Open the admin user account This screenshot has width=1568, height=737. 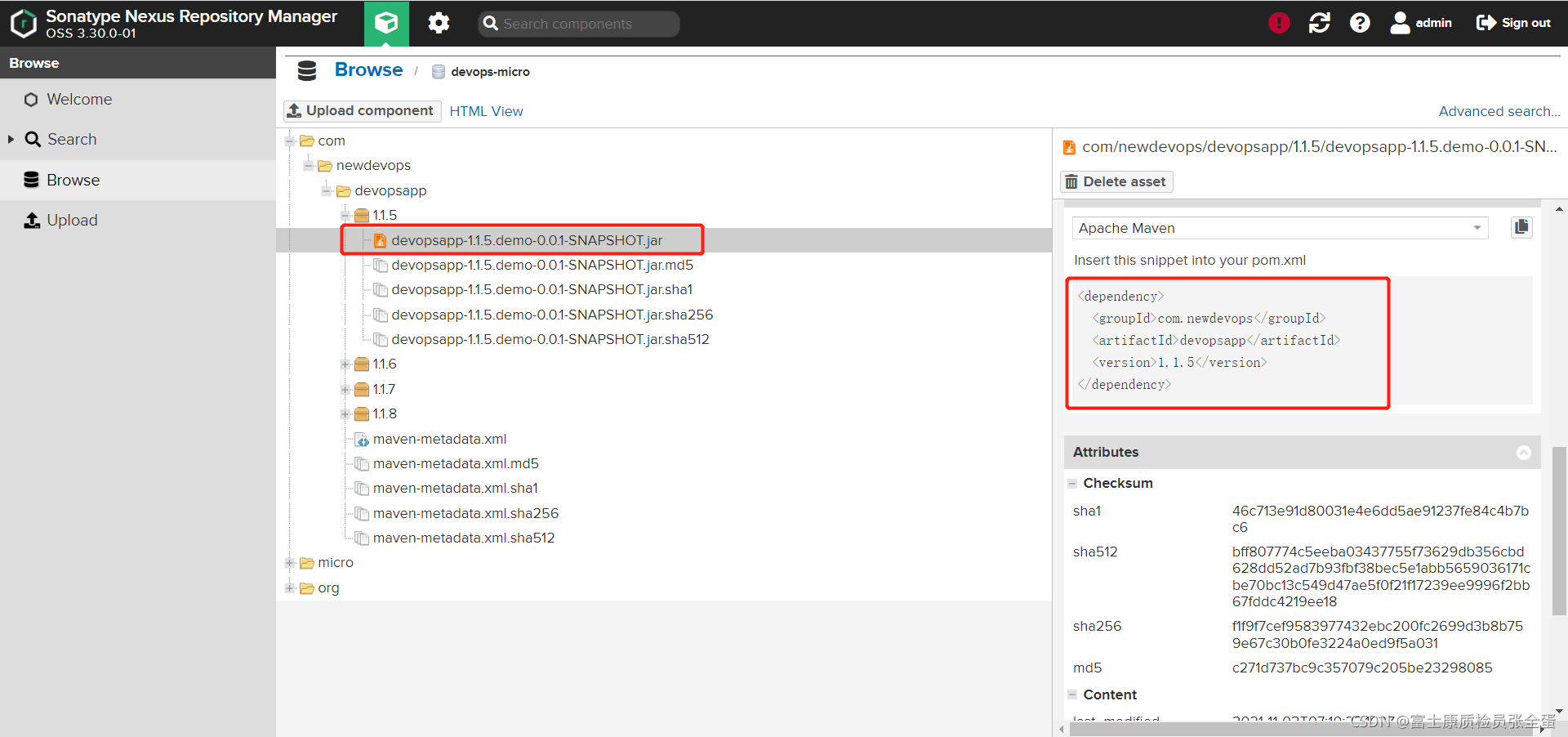point(1421,23)
